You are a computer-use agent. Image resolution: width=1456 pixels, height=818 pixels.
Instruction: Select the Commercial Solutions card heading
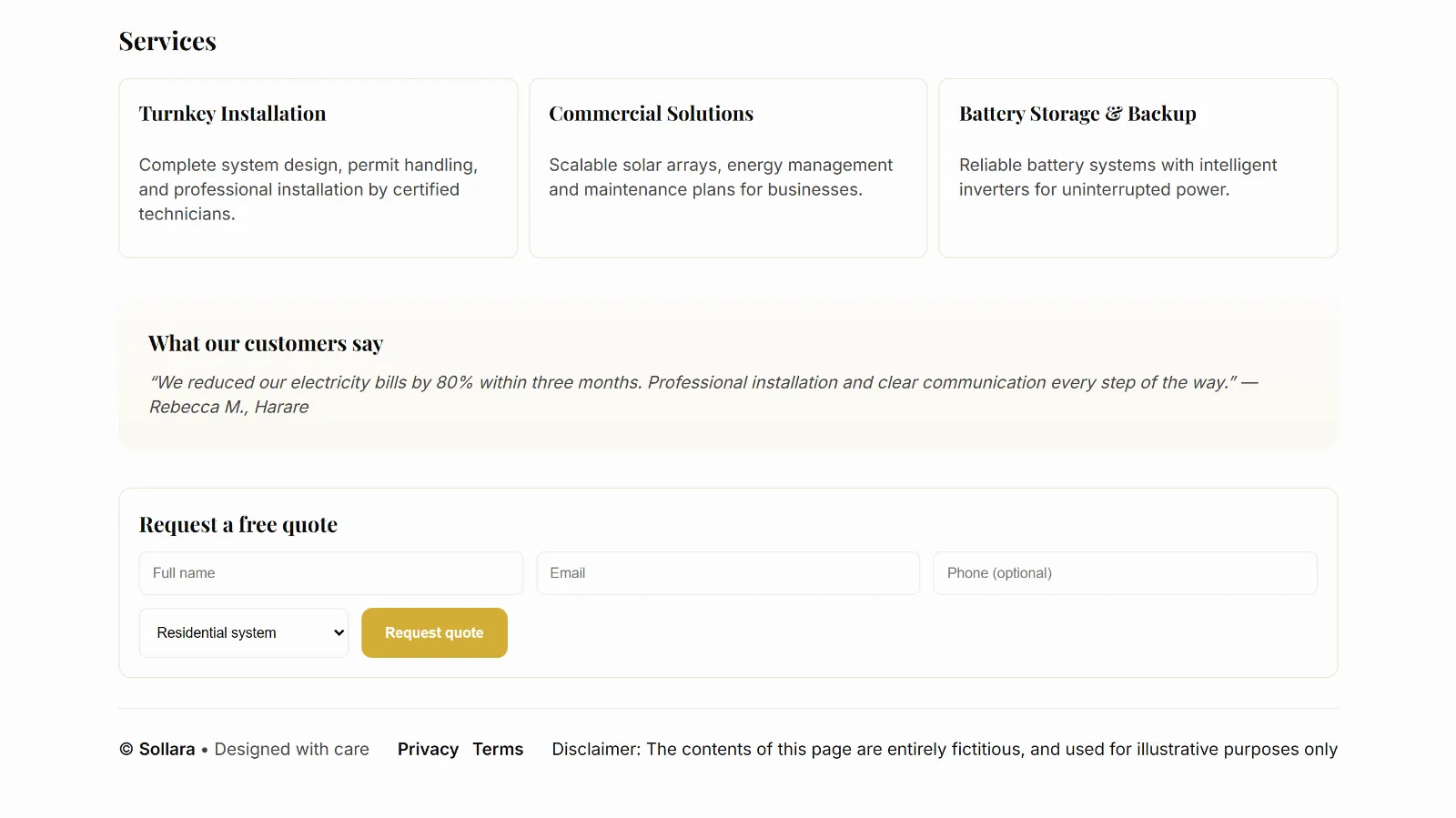[651, 114]
